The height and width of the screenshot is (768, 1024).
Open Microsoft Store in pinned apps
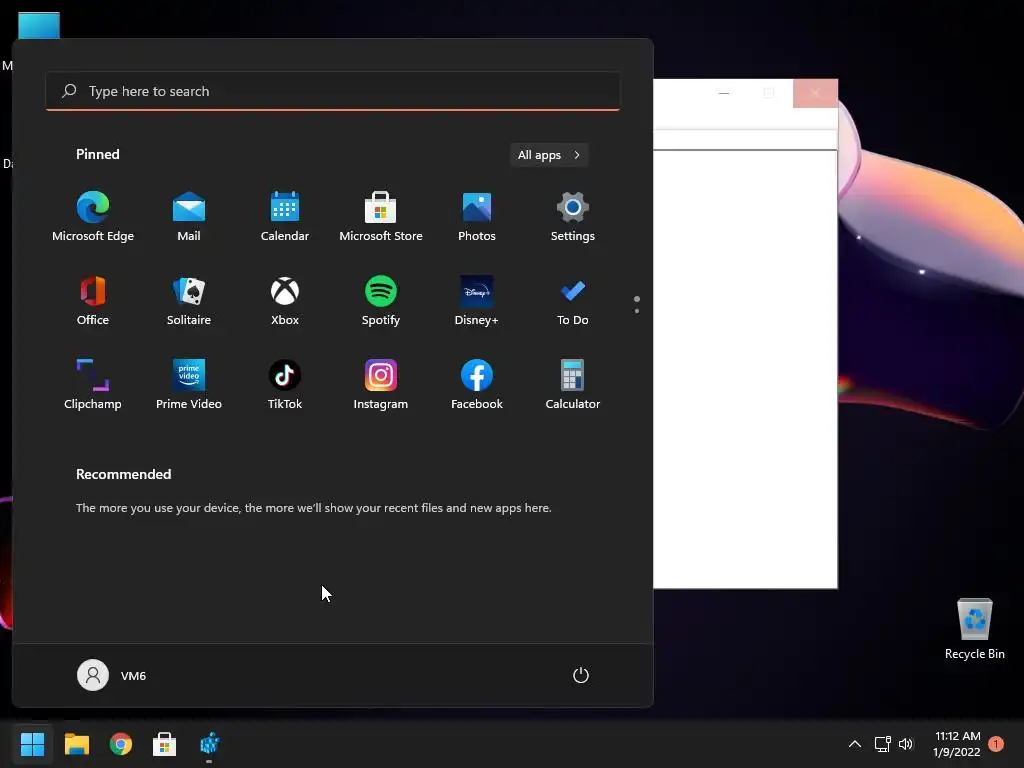point(381,217)
